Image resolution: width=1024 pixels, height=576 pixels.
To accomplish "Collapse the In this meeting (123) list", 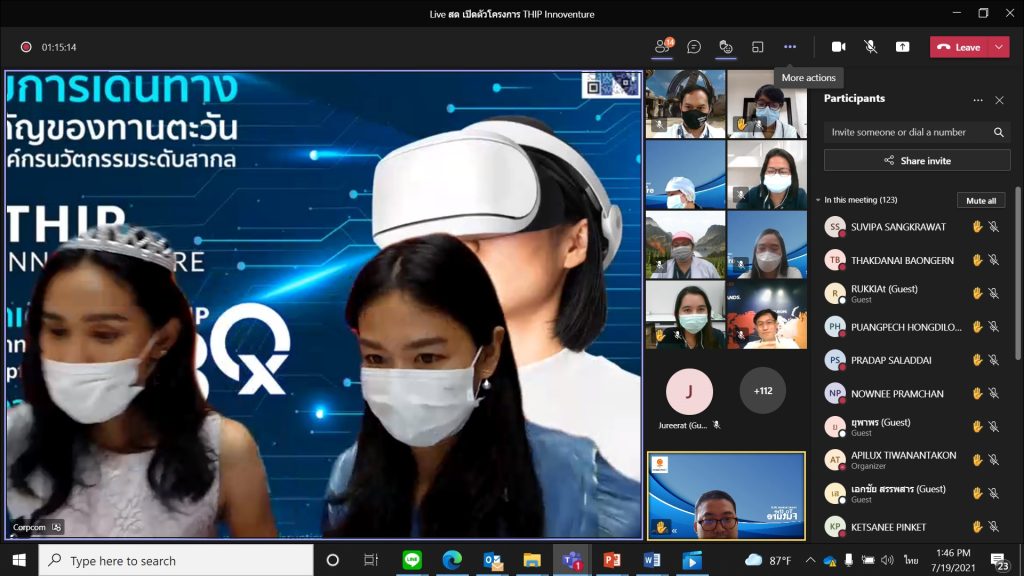I will pos(818,200).
